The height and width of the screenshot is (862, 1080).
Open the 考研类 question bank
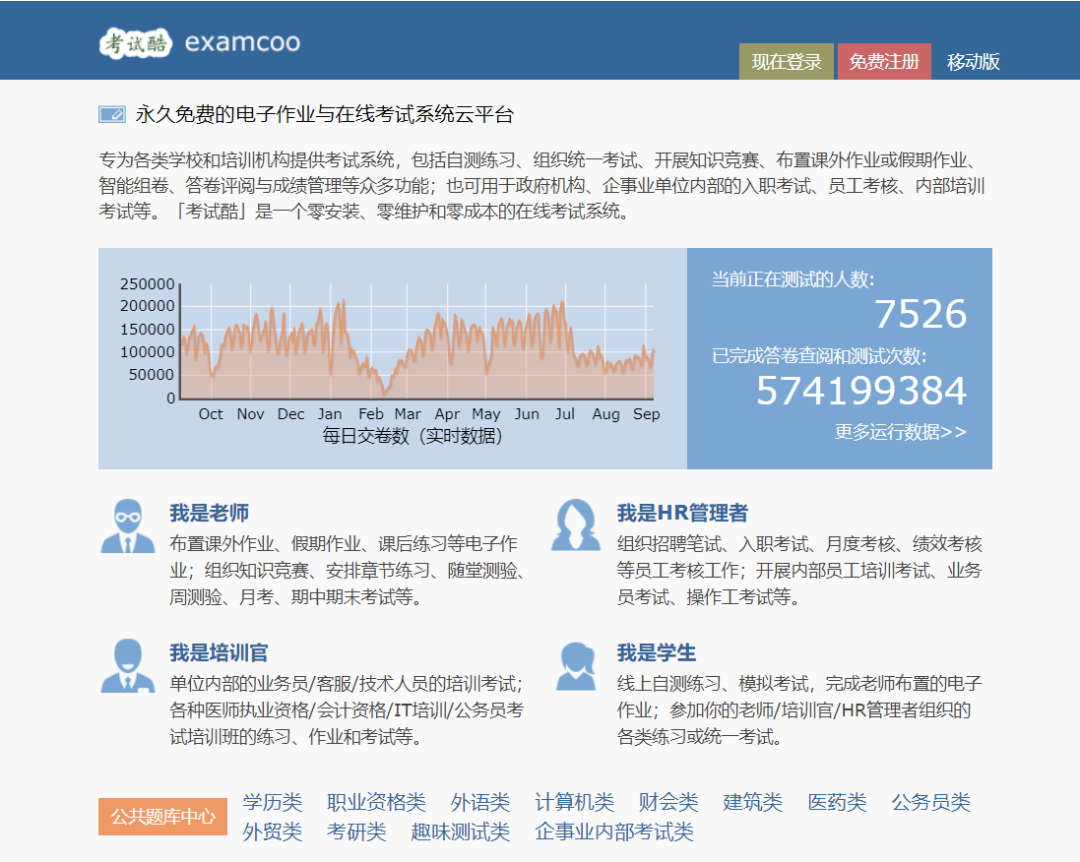point(357,831)
